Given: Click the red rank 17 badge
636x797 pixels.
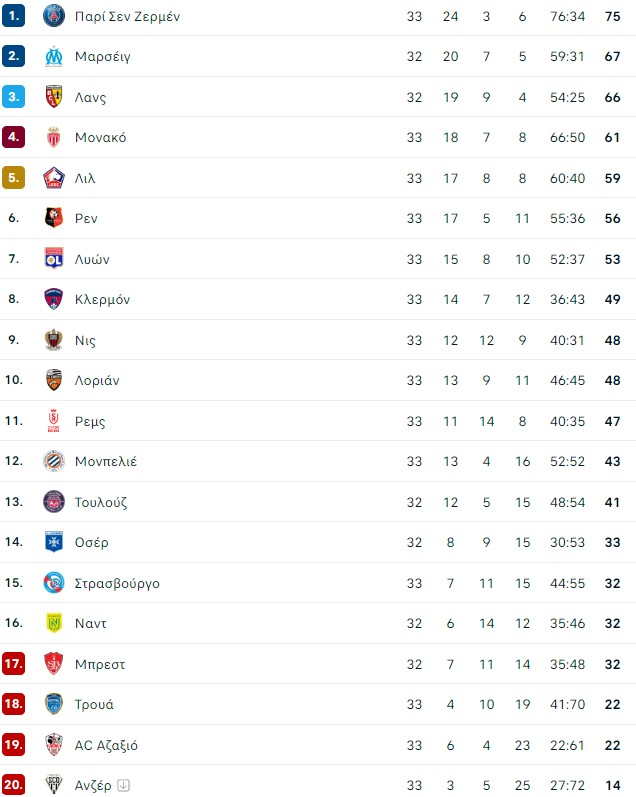Looking at the screenshot, I should [14, 663].
